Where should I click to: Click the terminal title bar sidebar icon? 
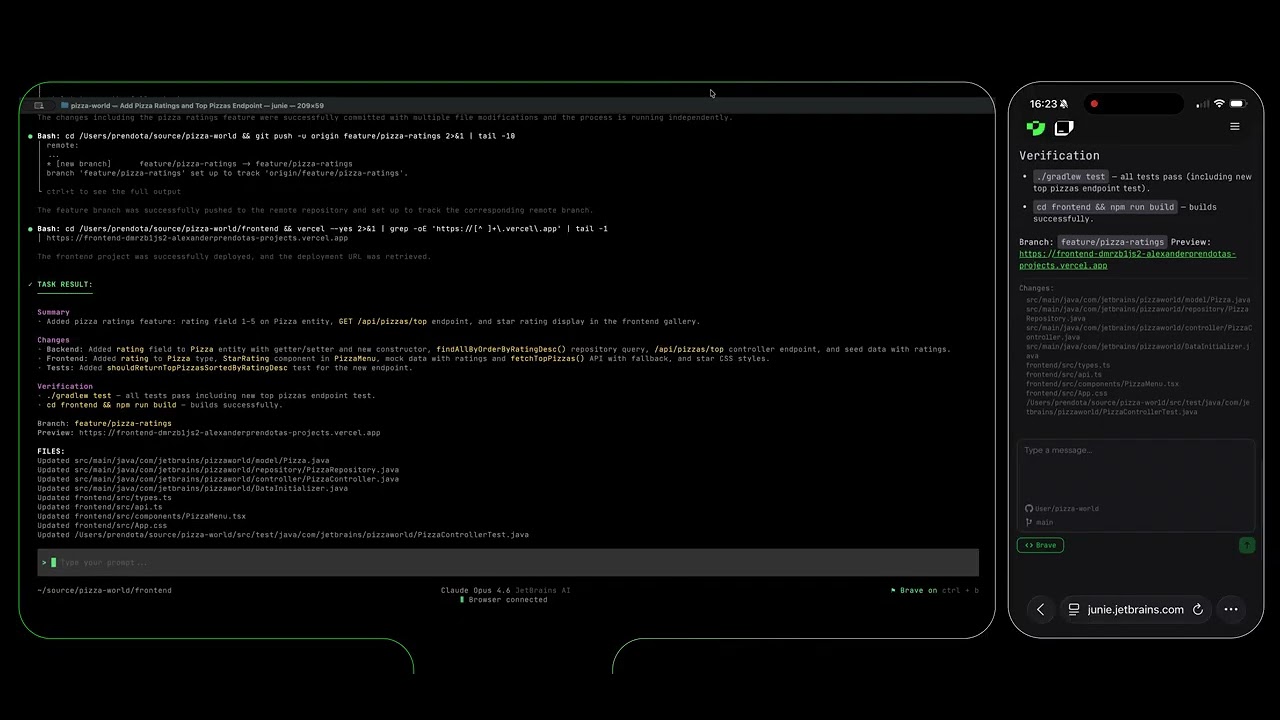pyautogui.click(x=39, y=106)
